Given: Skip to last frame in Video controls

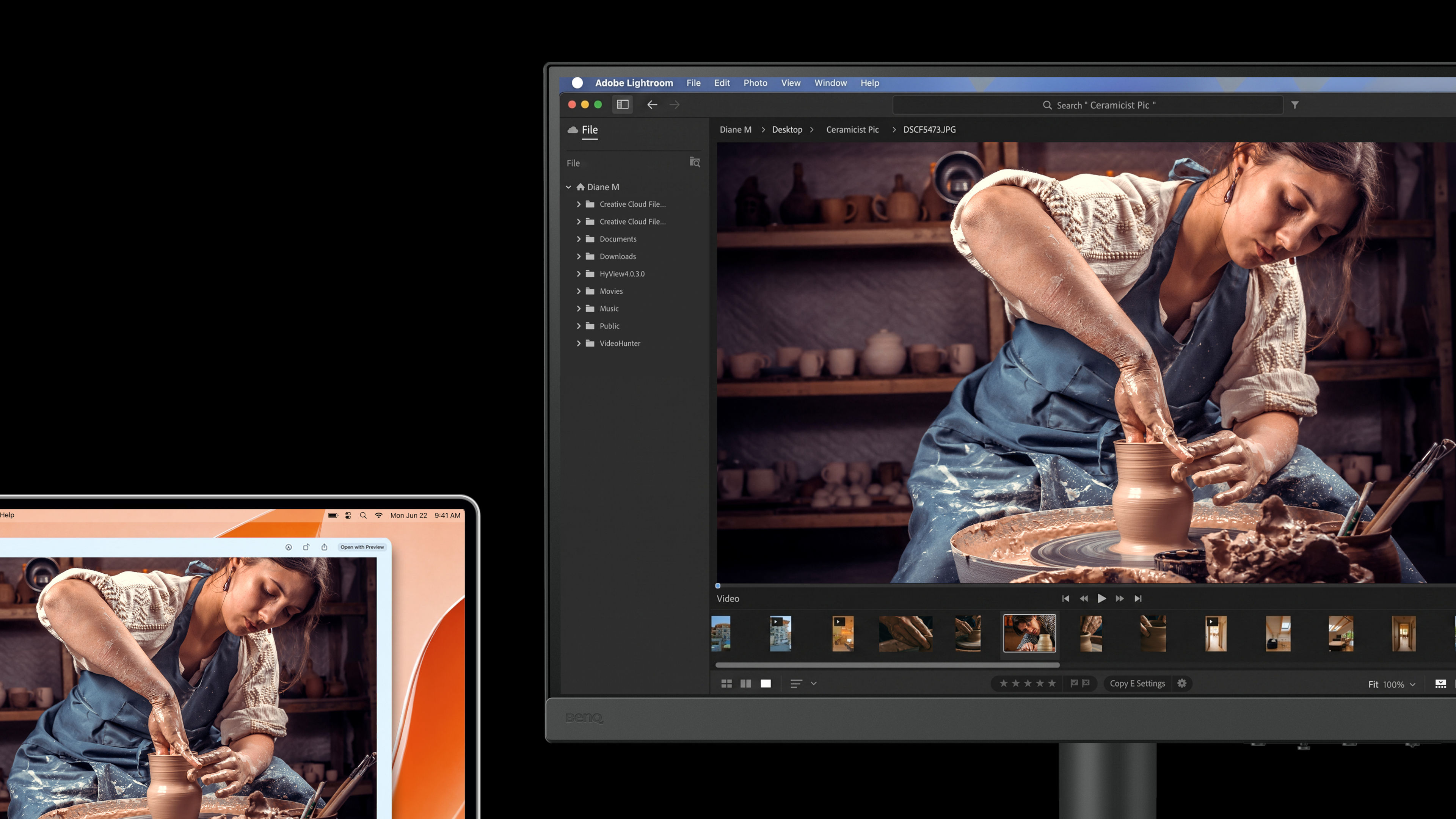Looking at the screenshot, I should (x=1138, y=599).
